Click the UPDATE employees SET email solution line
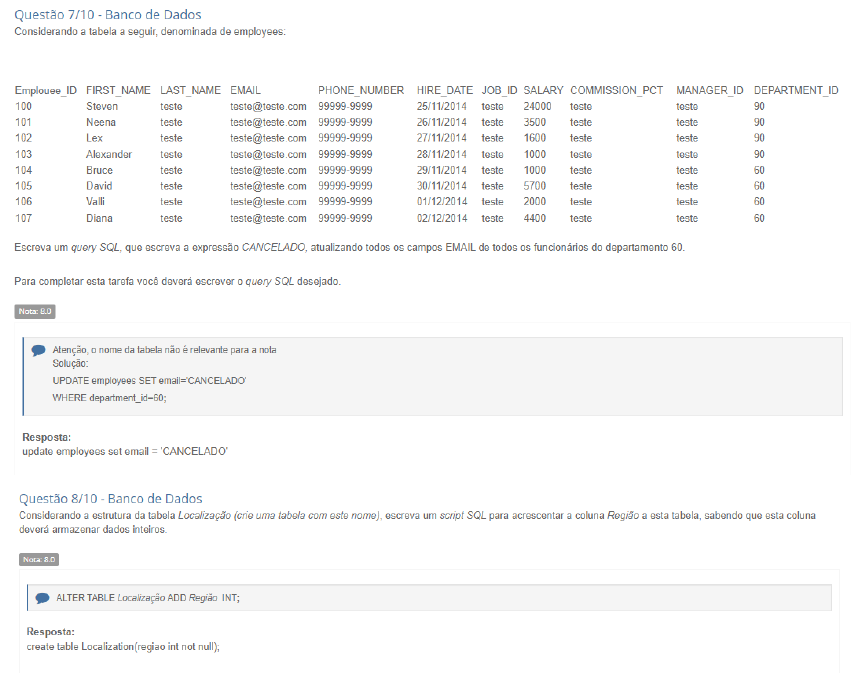This screenshot has width=851, height=673. [x=149, y=381]
